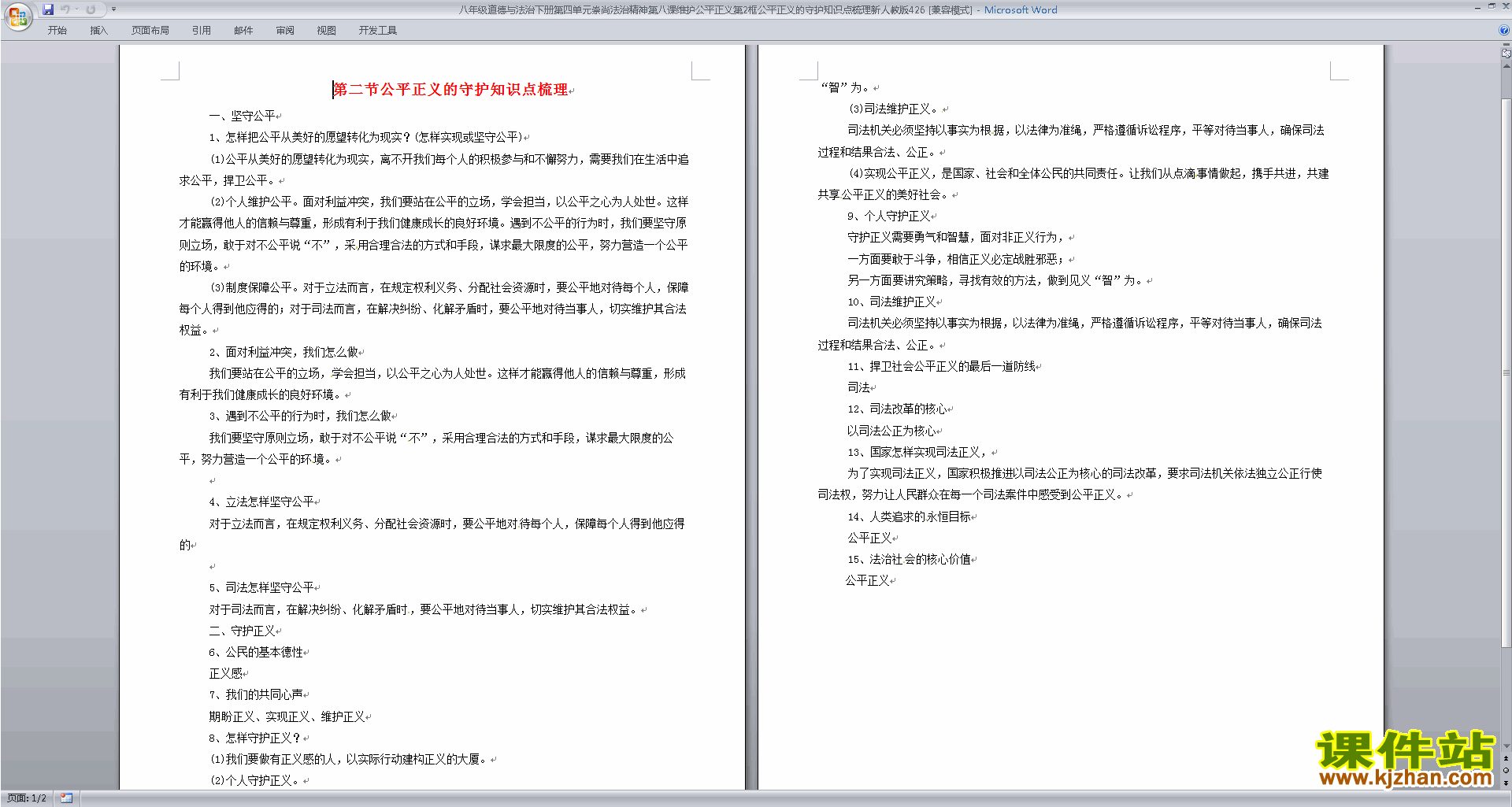Click the Undo arrow icon
1512x807 pixels.
point(65,9)
